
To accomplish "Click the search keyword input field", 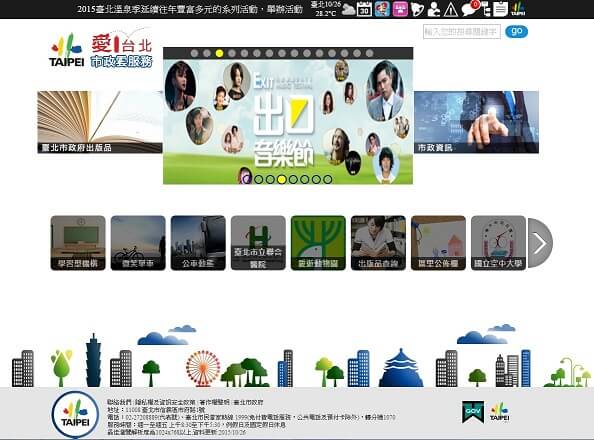I will pos(462,31).
